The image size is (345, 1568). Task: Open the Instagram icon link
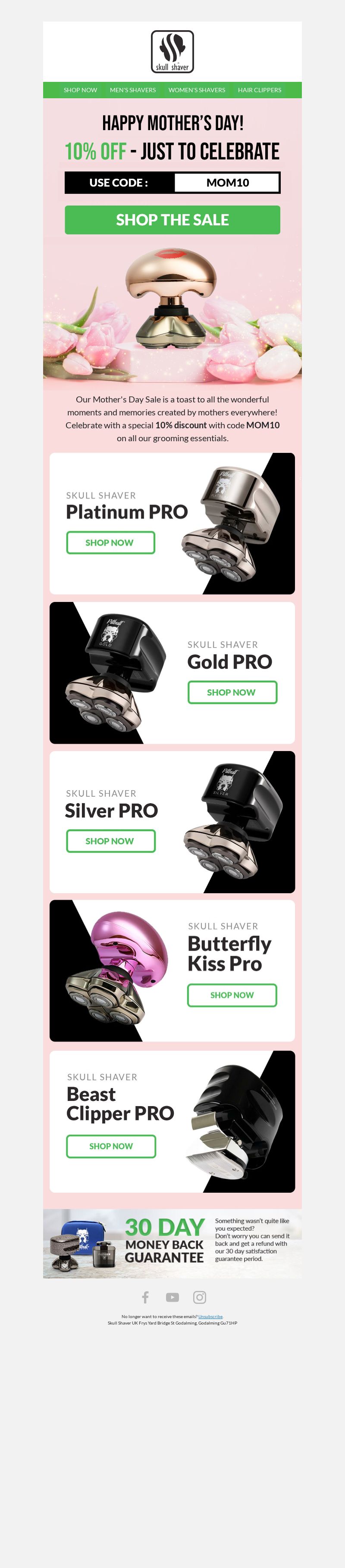pos(199,1297)
